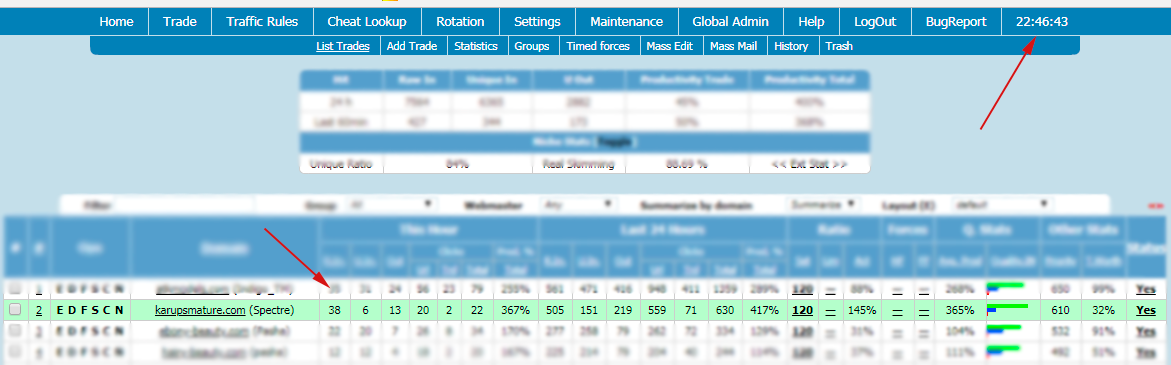Open Timed forces subtab
Screen dimensions: 1171x365
point(598,46)
